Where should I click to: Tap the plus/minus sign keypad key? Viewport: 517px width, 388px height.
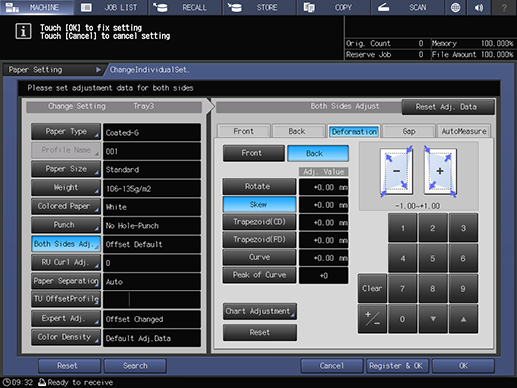click(372, 319)
